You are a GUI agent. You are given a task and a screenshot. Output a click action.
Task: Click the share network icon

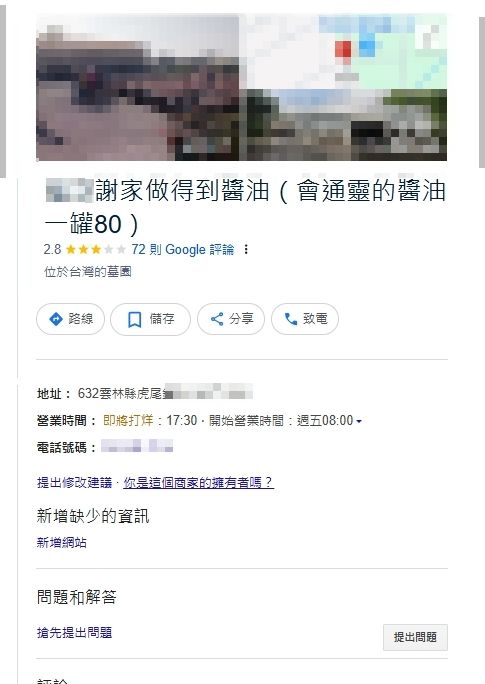point(217,319)
